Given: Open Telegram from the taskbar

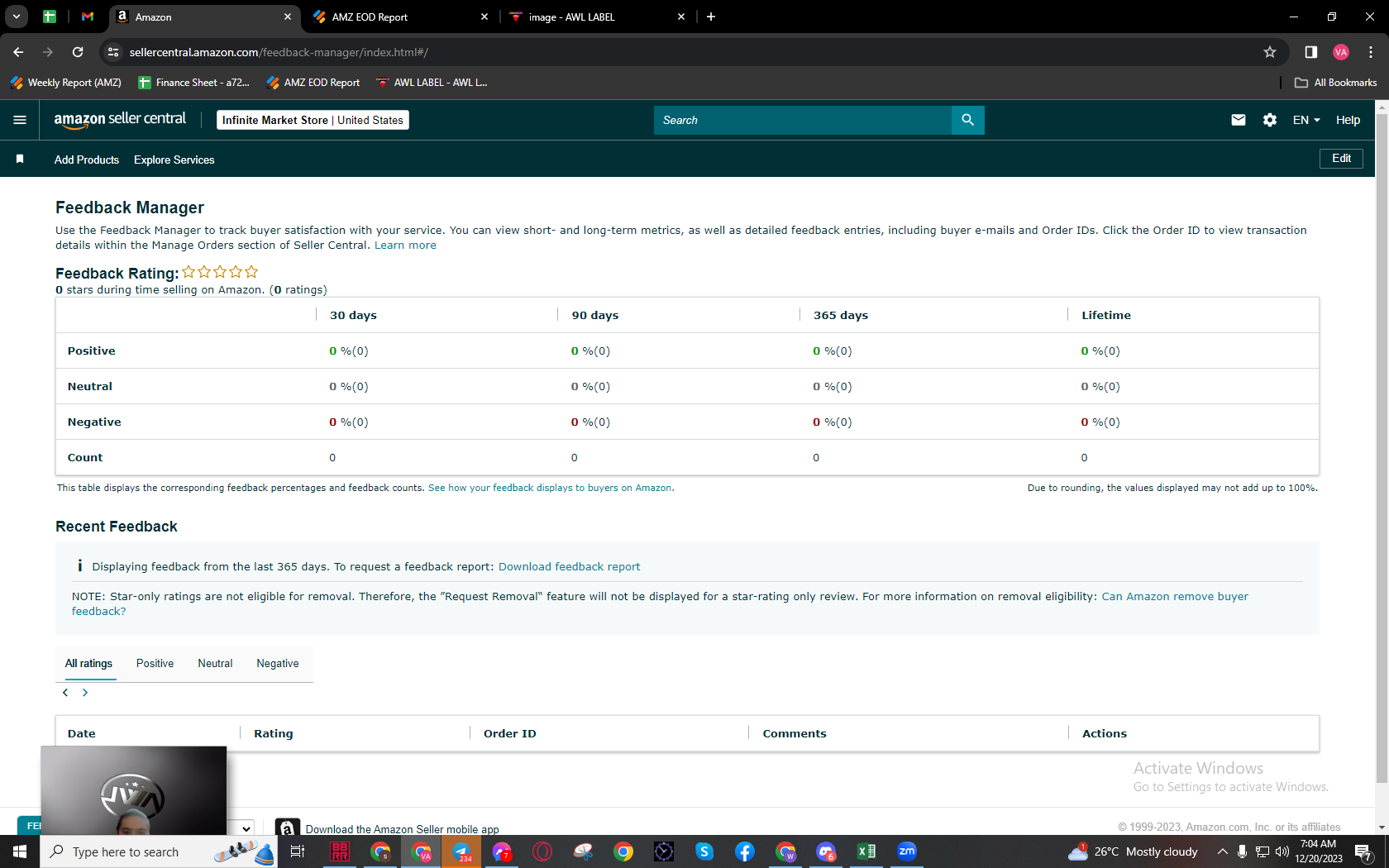Looking at the screenshot, I should click(461, 851).
